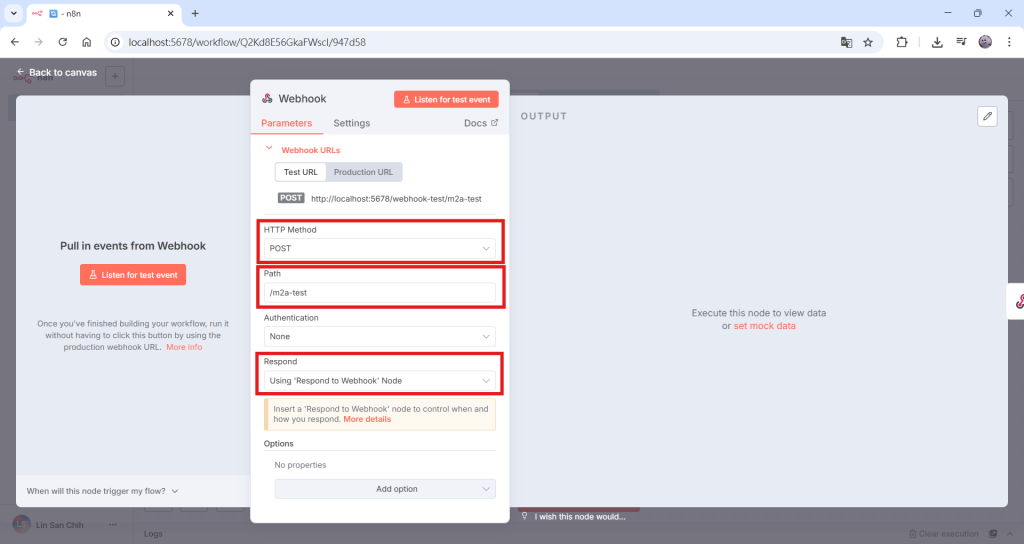Open the HTTP Method dropdown

[x=379, y=248]
